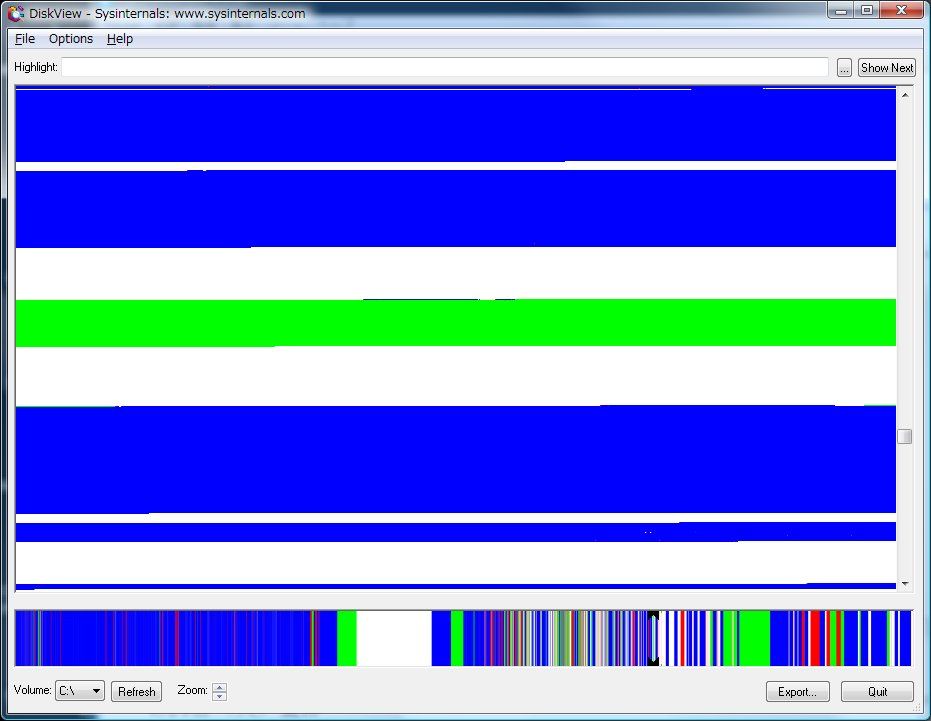Click the scroll up arrow of cluster view
The width and height of the screenshot is (931, 721).
(905, 95)
